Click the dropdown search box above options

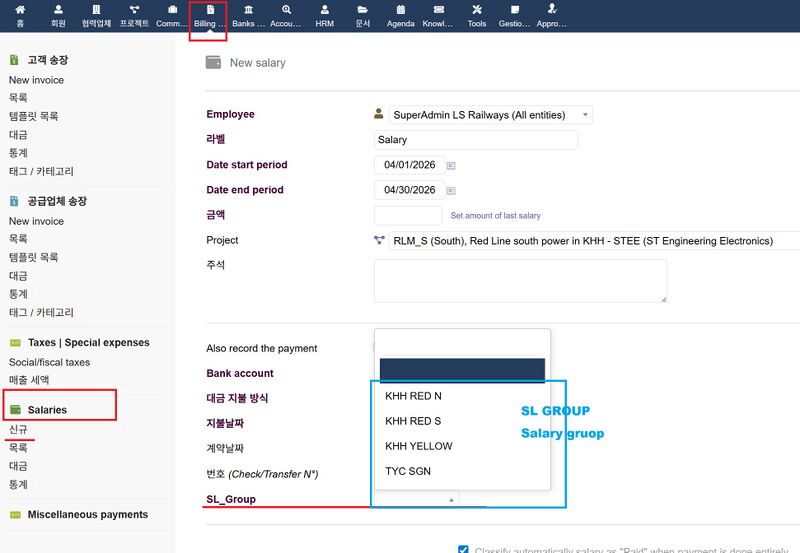pos(462,343)
